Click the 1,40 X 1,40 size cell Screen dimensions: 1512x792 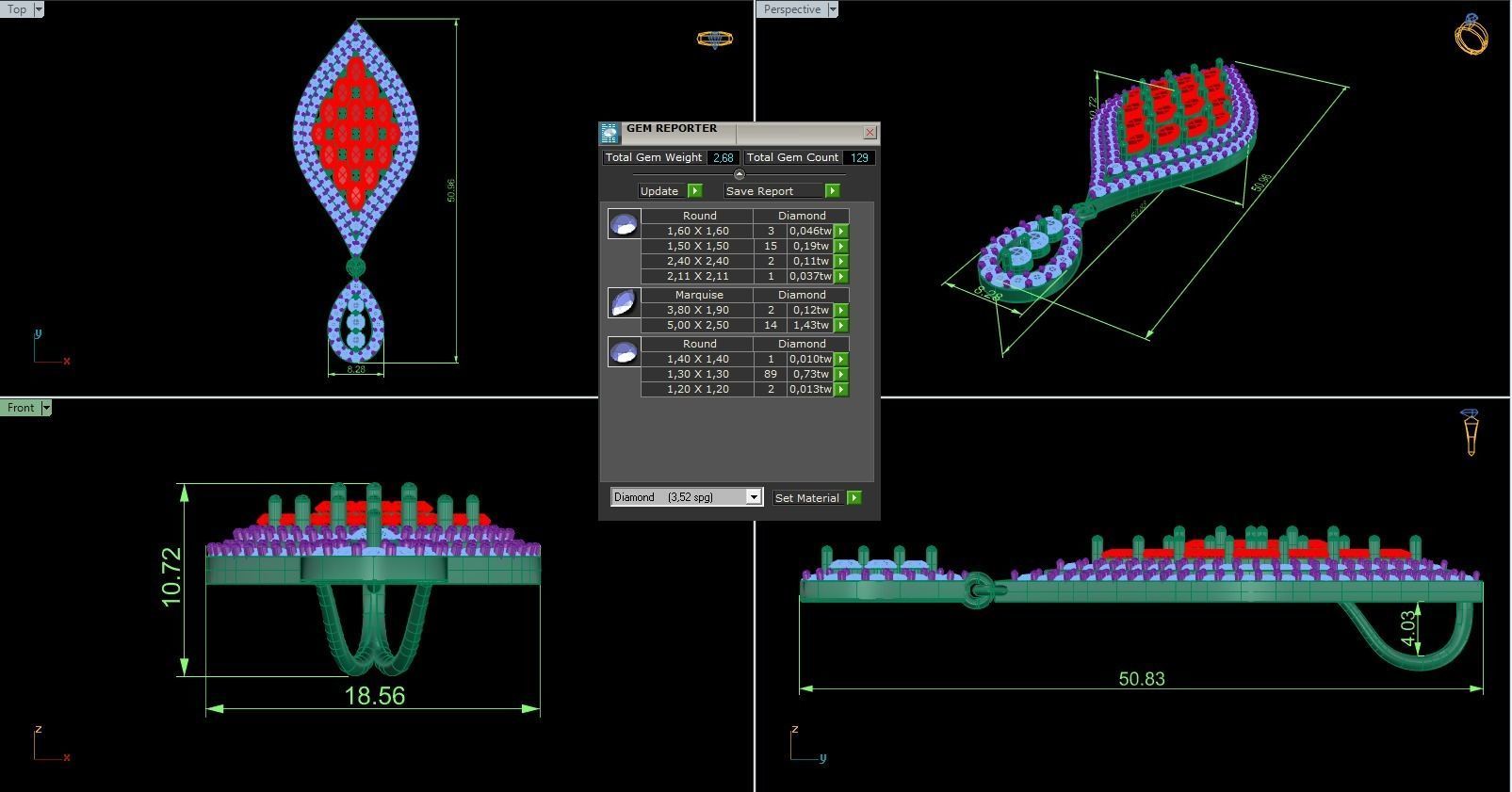click(697, 359)
